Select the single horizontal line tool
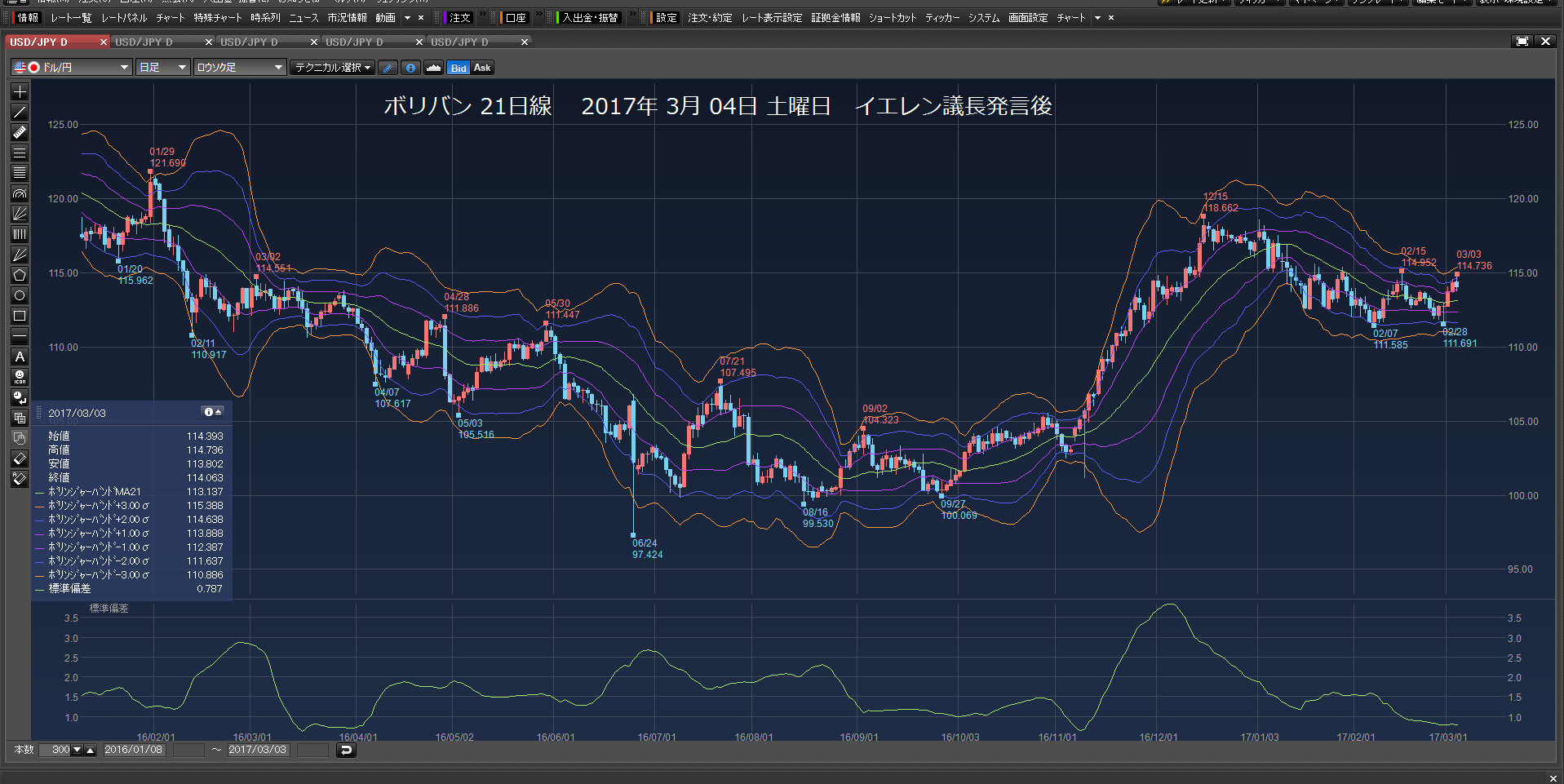 (x=20, y=336)
